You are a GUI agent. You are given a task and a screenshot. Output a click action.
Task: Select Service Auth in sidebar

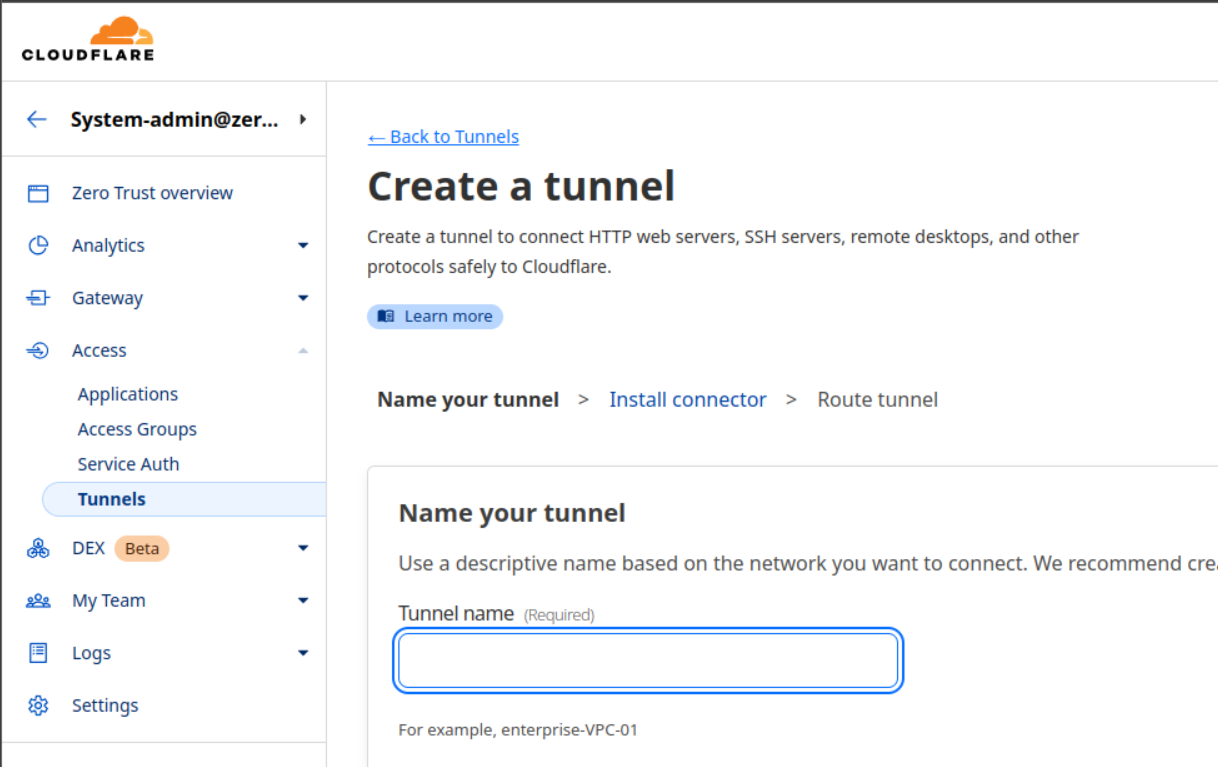pyautogui.click(x=128, y=464)
